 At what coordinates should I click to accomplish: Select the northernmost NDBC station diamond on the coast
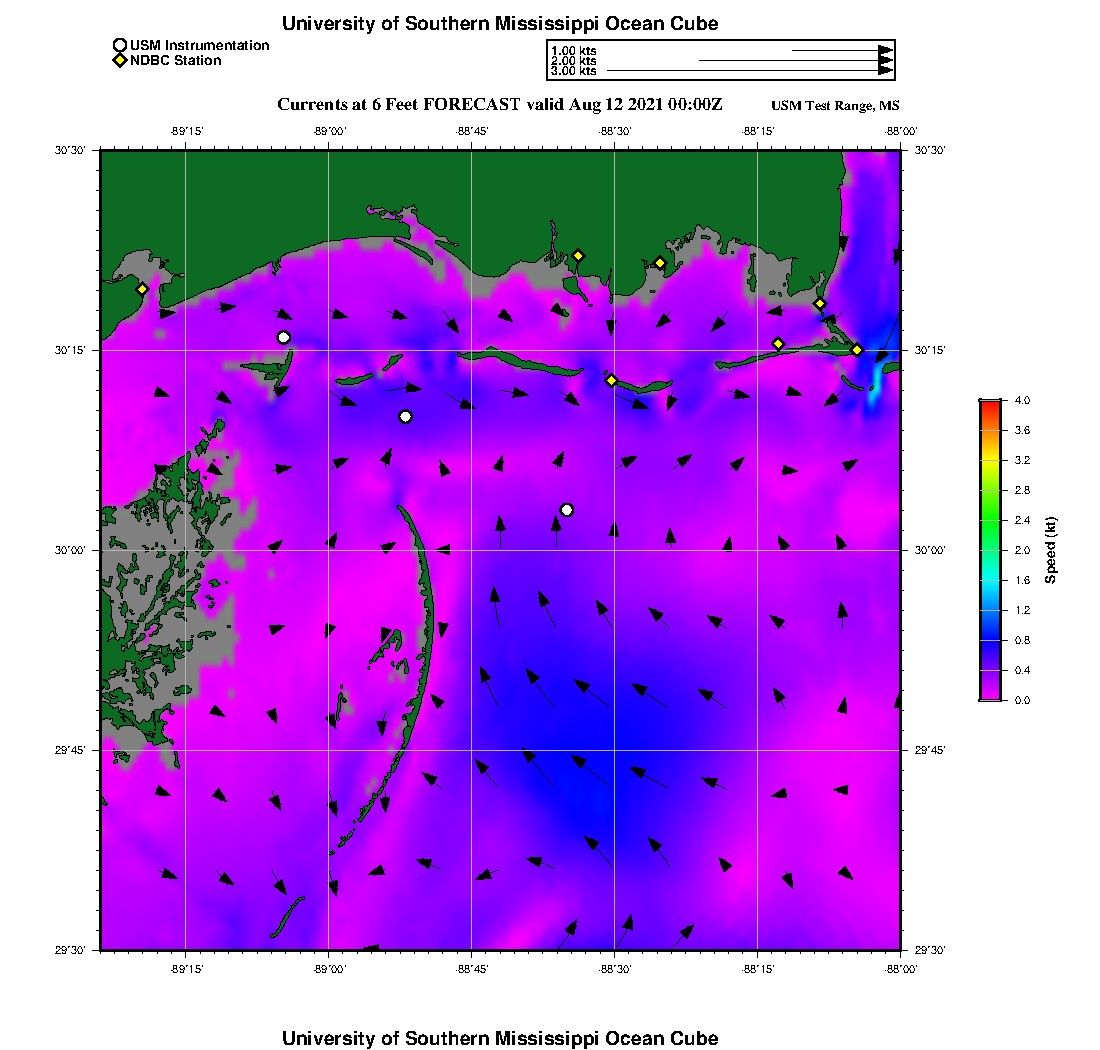click(578, 255)
